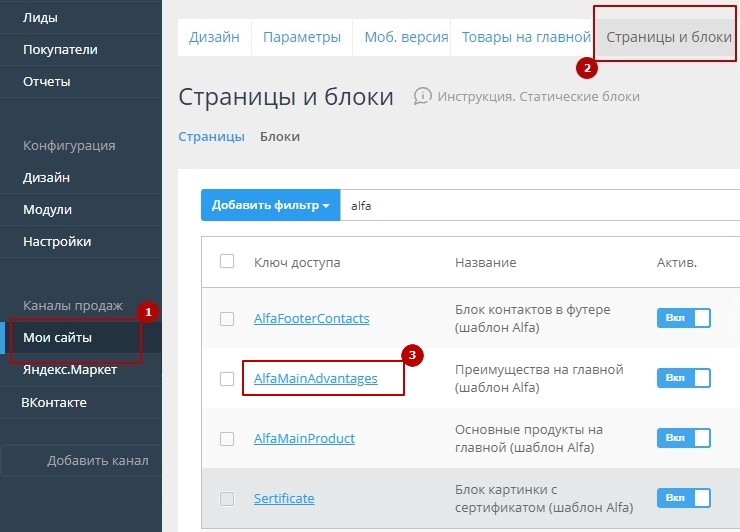Toggle the AlfaMainAdvantages activity switch

(x=683, y=378)
